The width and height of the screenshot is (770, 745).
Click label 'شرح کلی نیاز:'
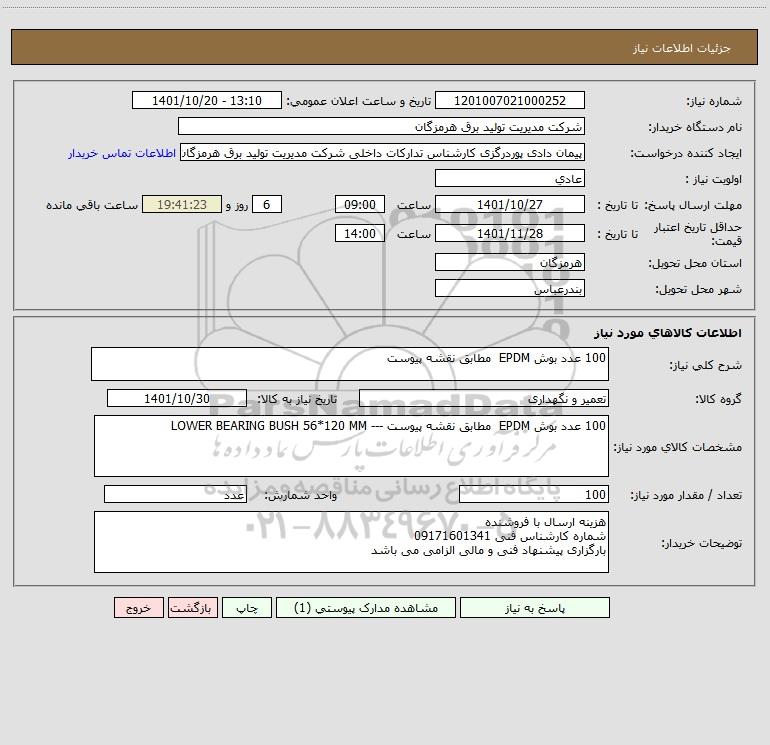[706, 365]
